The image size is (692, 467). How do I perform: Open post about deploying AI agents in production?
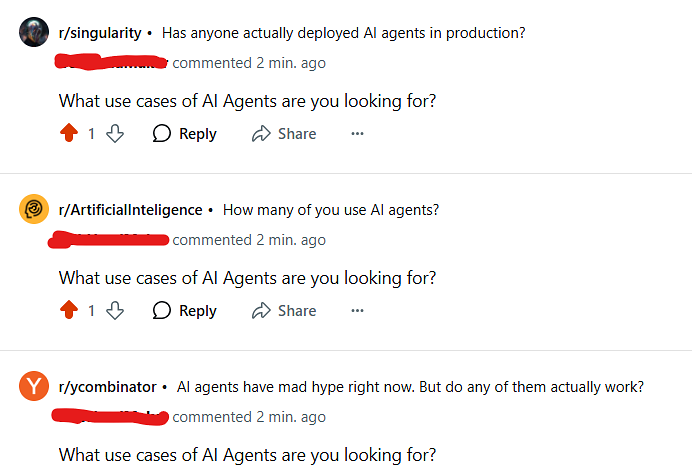tap(343, 33)
